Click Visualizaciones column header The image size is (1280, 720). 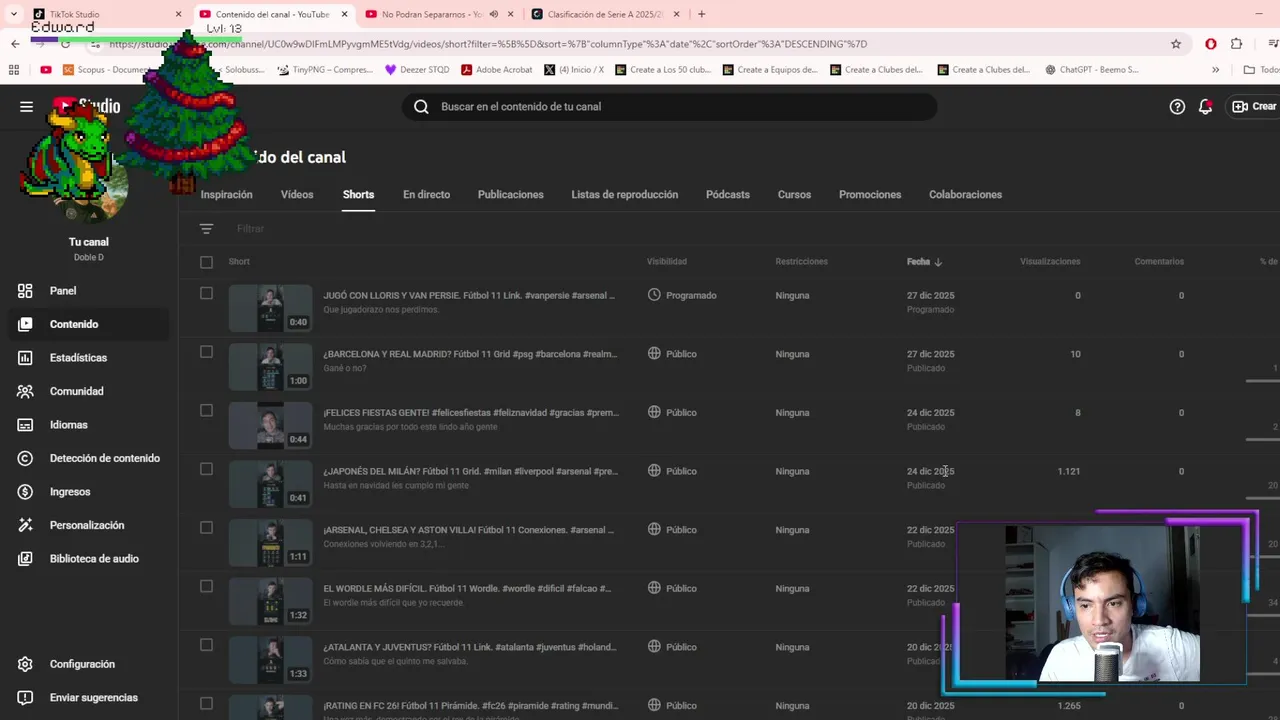click(x=1050, y=262)
